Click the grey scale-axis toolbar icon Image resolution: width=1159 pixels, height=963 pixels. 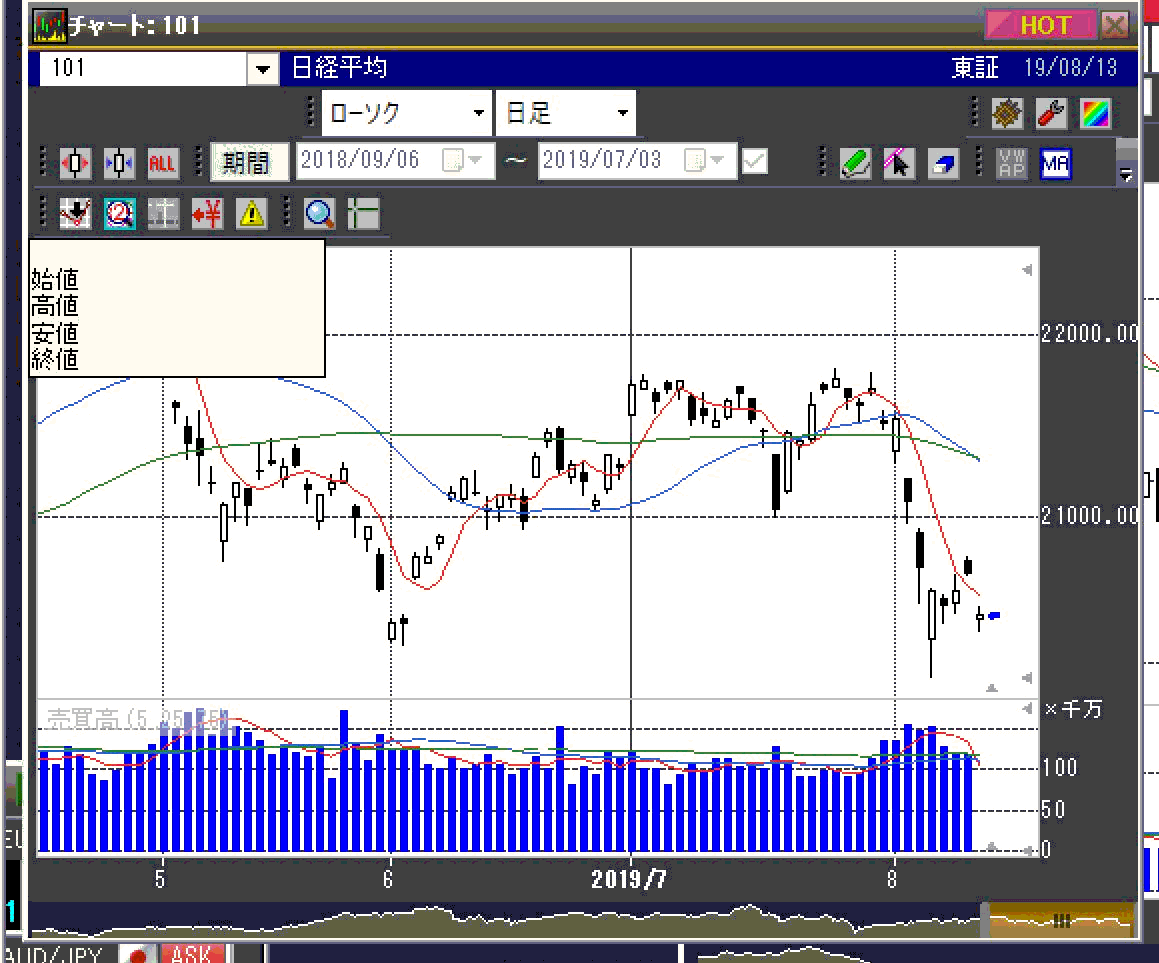click(163, 214)
